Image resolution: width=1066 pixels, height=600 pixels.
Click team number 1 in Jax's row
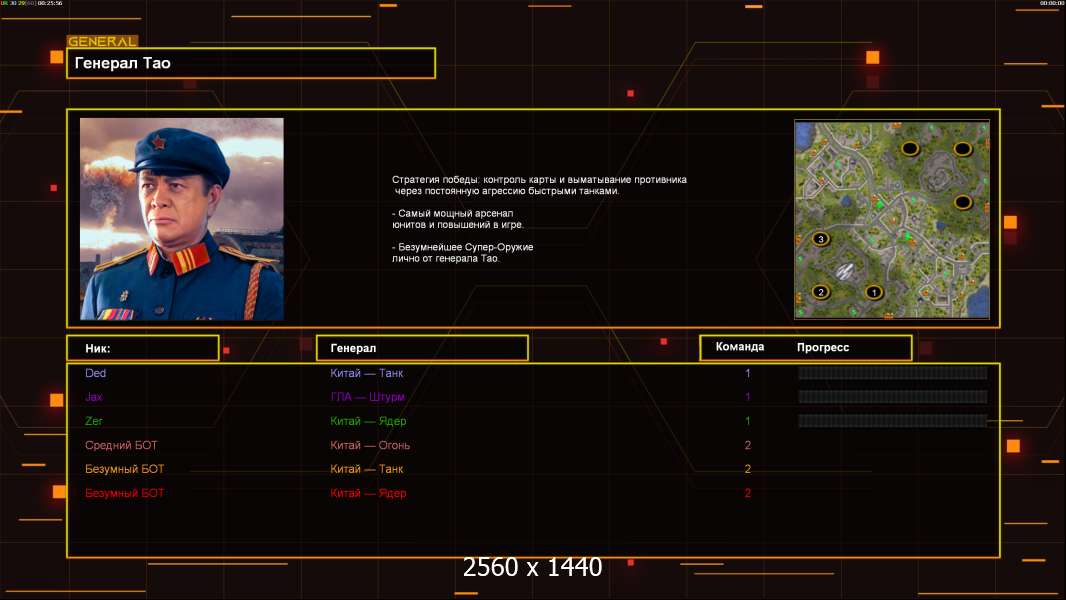(747, 397)
